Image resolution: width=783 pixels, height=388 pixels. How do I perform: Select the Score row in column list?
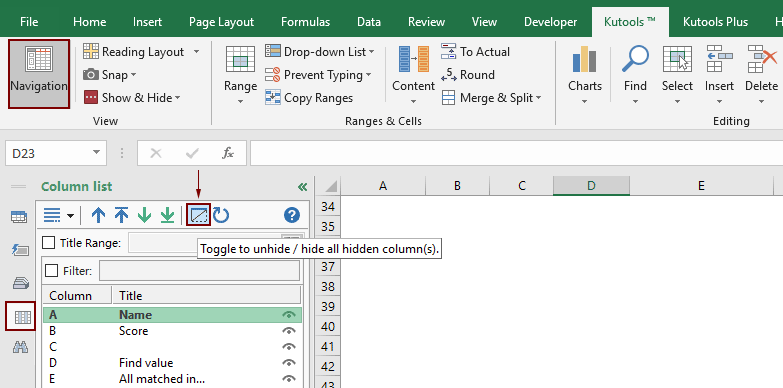click(x=172, y=331)
